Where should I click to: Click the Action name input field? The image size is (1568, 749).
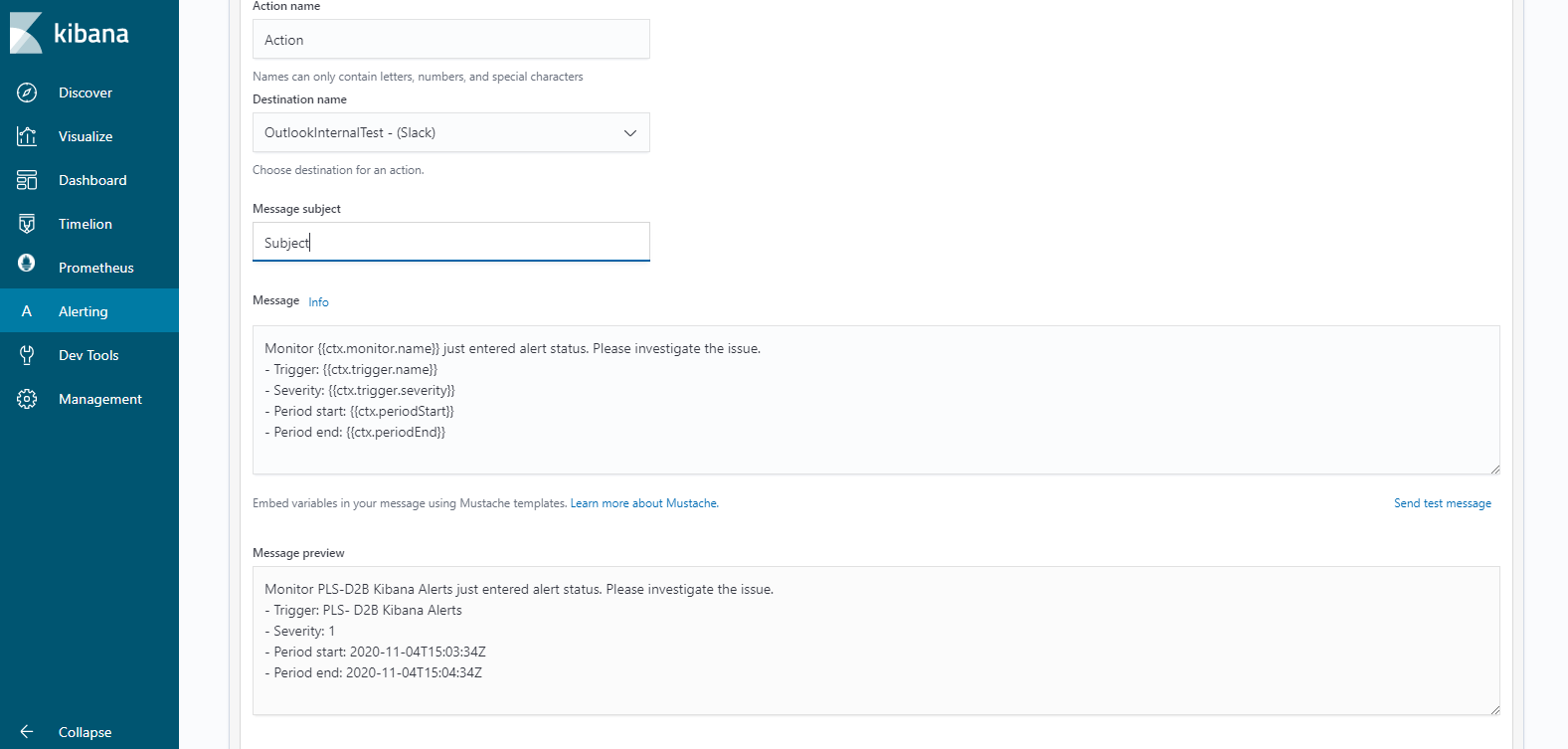pyautogui.click(x=450, y=40)
